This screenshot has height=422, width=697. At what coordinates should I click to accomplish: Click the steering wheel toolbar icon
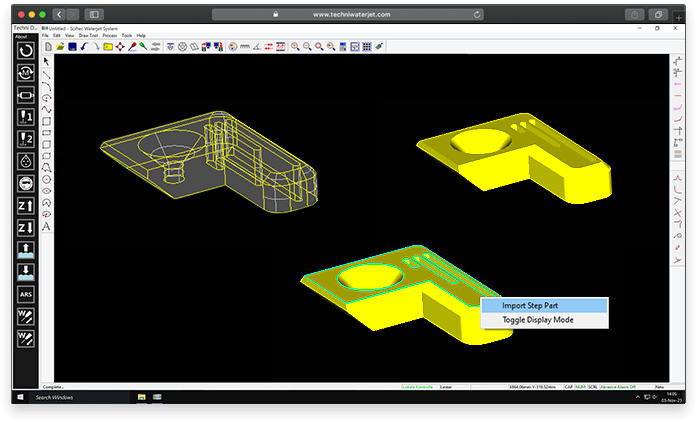tap(182, 47)
